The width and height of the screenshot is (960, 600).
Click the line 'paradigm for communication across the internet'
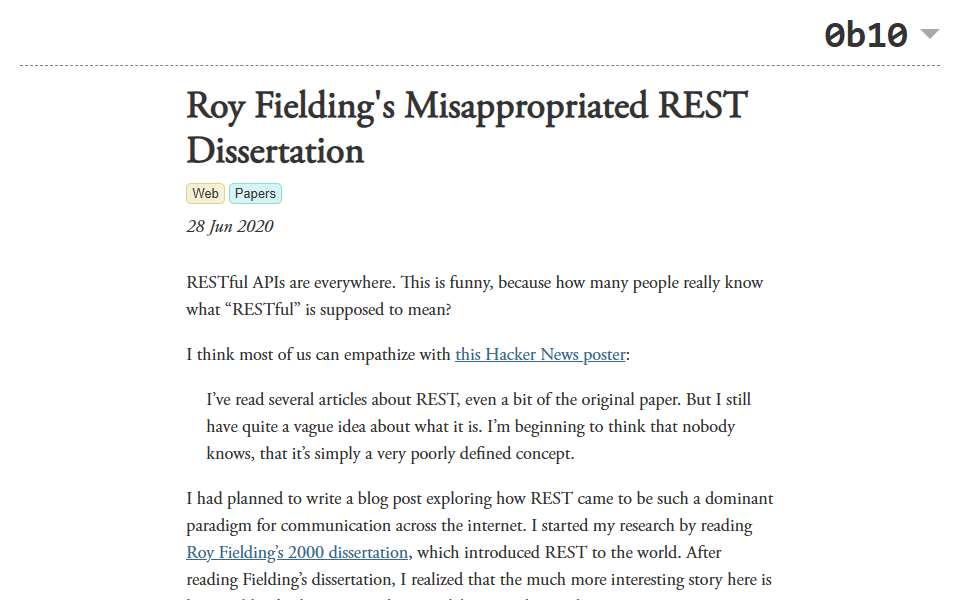click(x=470, y=525)
